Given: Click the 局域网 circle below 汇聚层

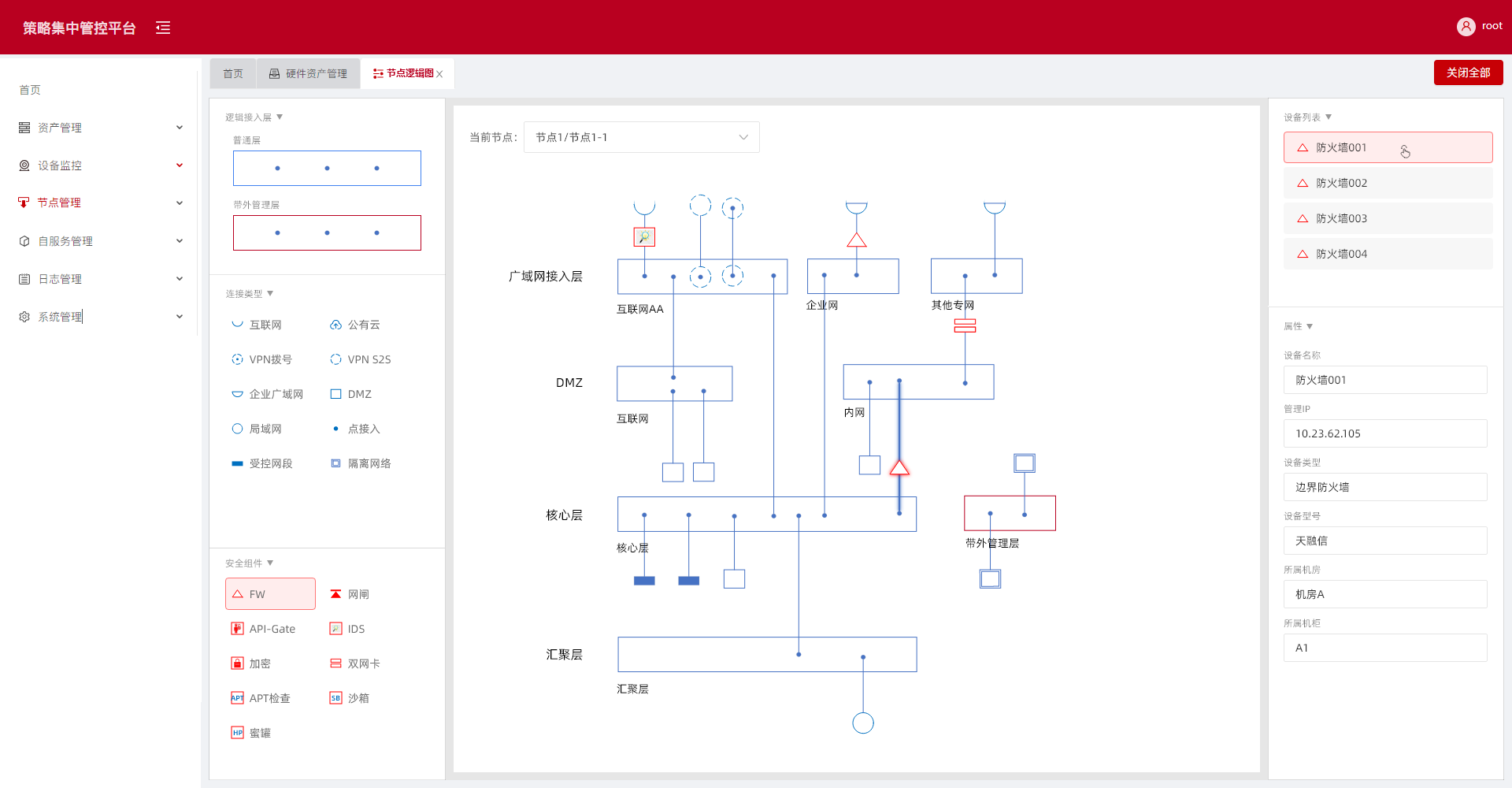Looking at the screenshot, I should [x=863, y=723].
